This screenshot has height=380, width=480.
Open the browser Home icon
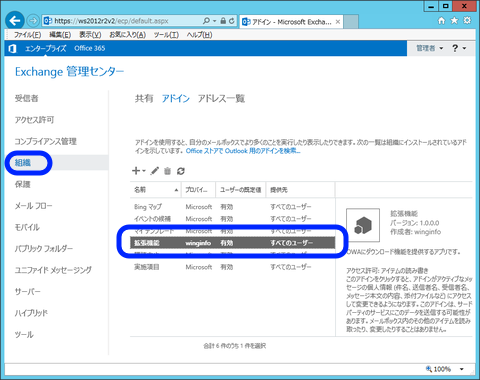coord(441,21)
